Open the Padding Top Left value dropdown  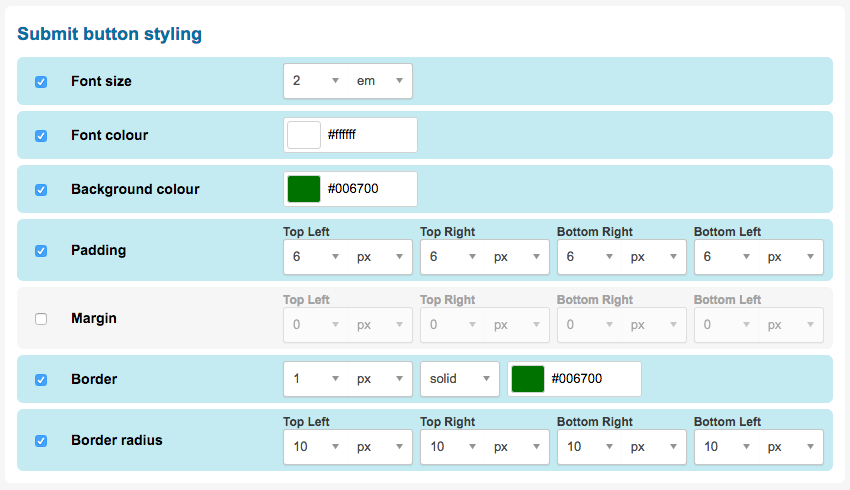tap(316, 257)
